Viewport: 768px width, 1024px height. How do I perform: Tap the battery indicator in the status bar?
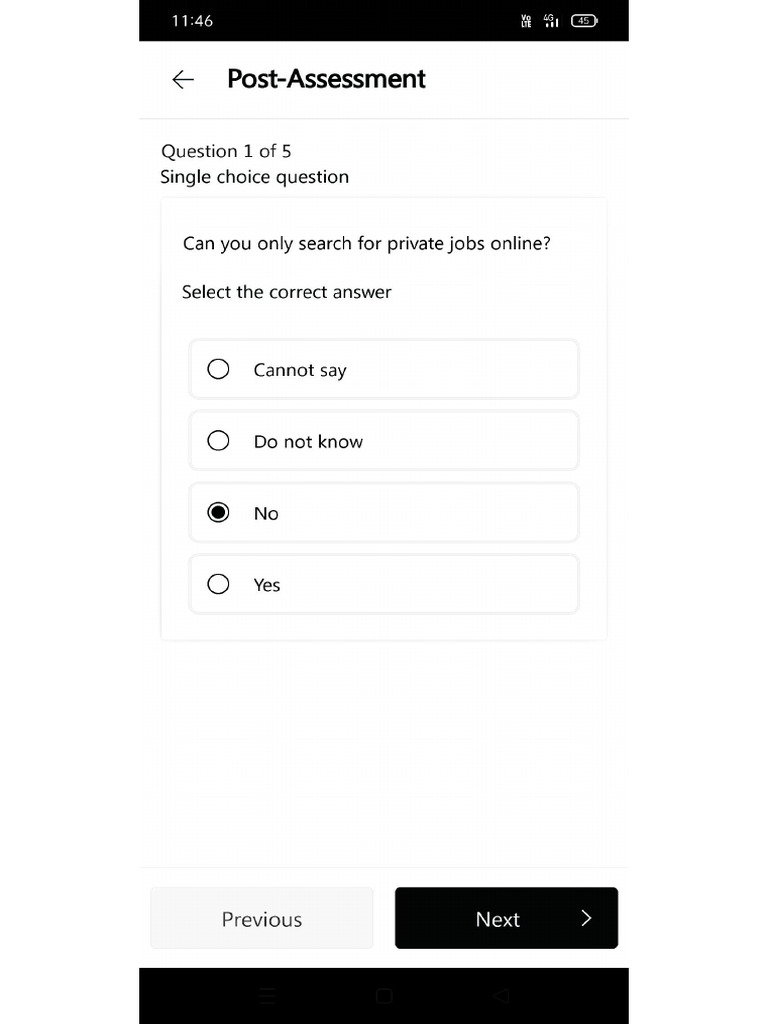[x=584, y=21]
